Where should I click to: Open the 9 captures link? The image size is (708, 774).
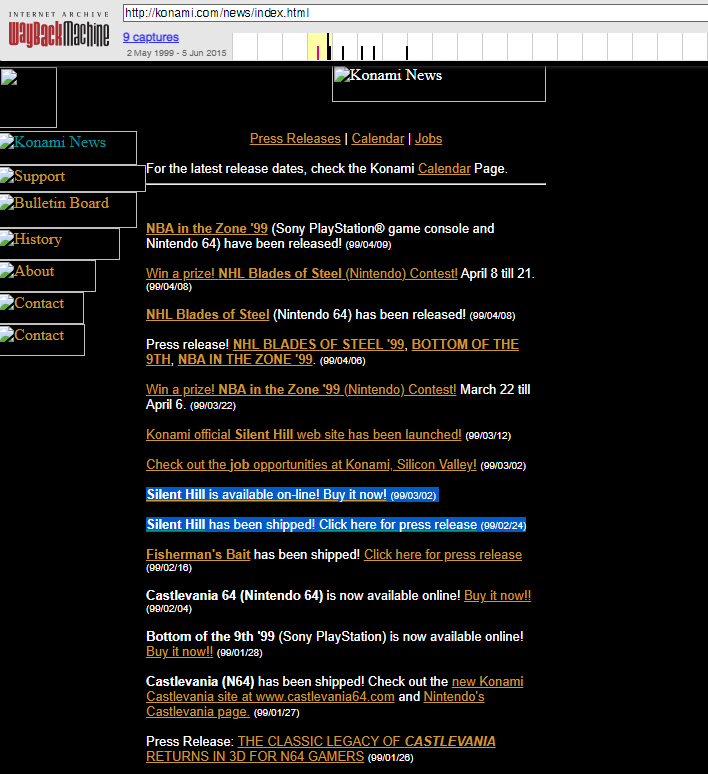click(151, 37)
